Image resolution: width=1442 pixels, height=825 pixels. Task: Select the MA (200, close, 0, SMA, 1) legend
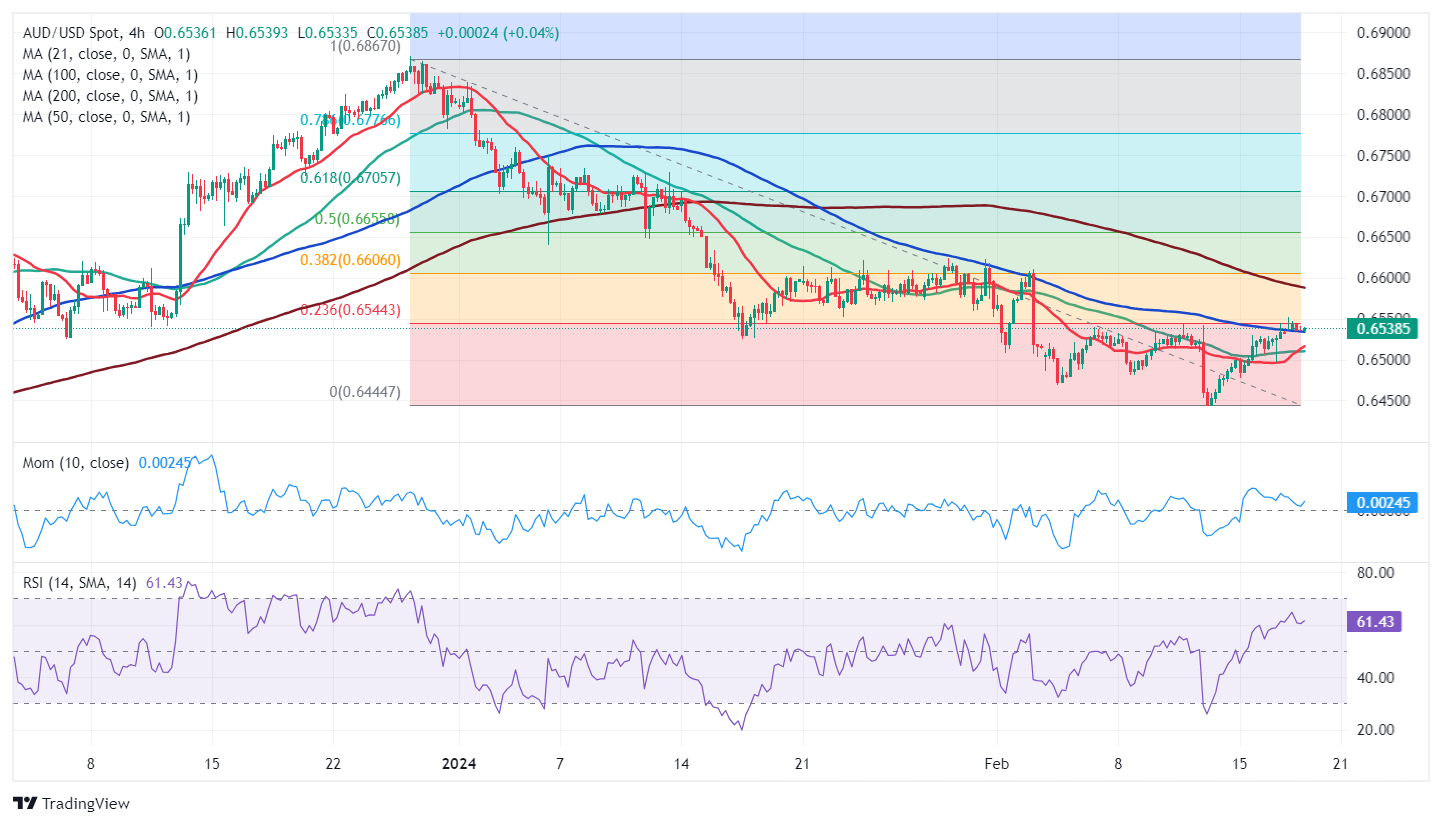click(110, 96)
